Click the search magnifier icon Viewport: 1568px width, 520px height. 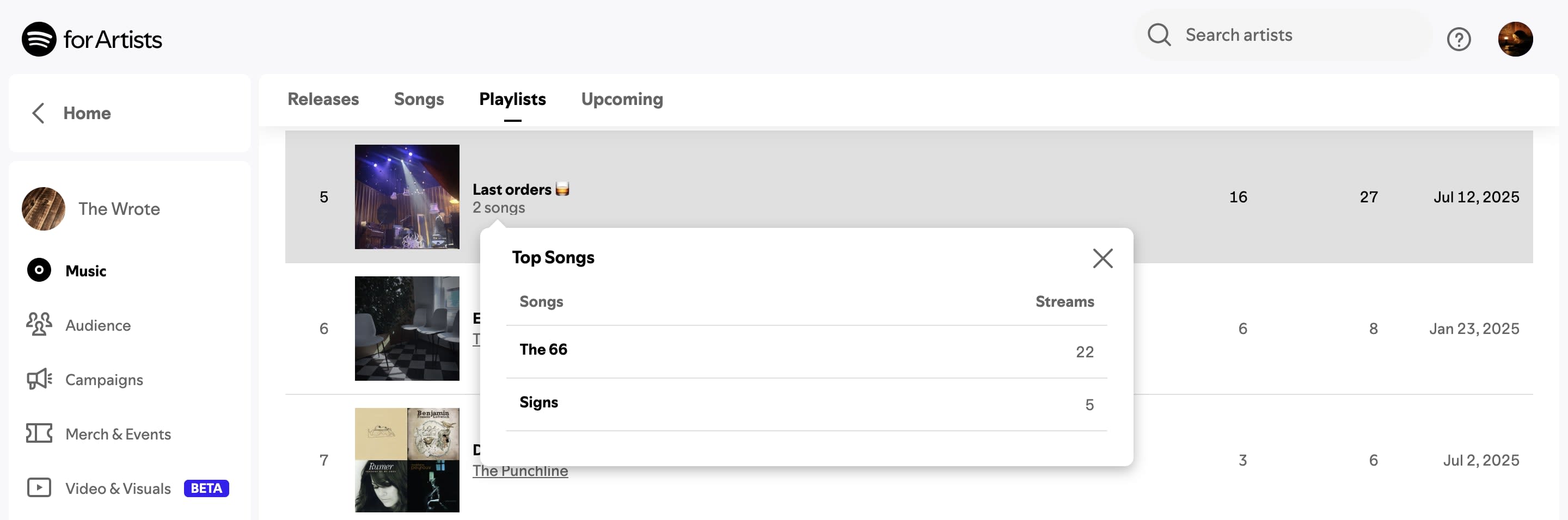click(x=1159, y=35)
